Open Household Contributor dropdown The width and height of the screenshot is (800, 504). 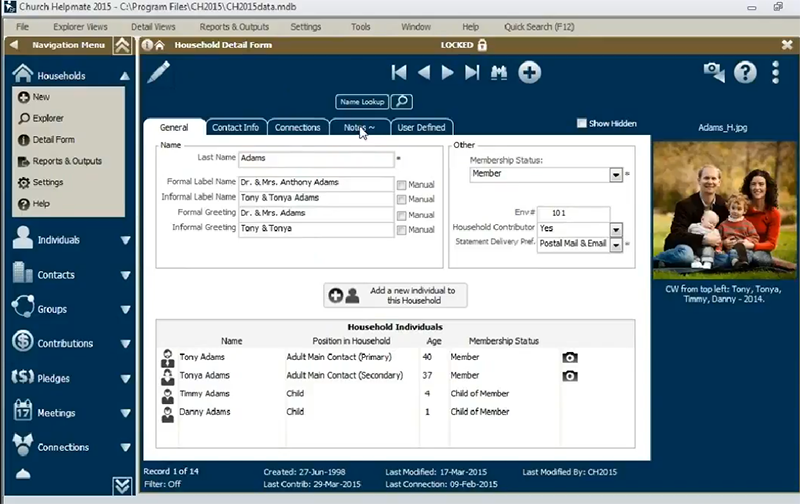point(616,229)
